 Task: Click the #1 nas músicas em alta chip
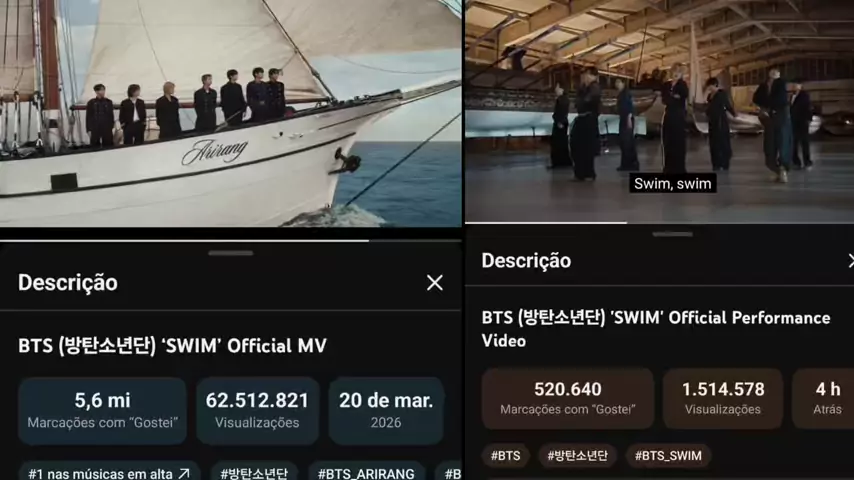click(109, 472)
